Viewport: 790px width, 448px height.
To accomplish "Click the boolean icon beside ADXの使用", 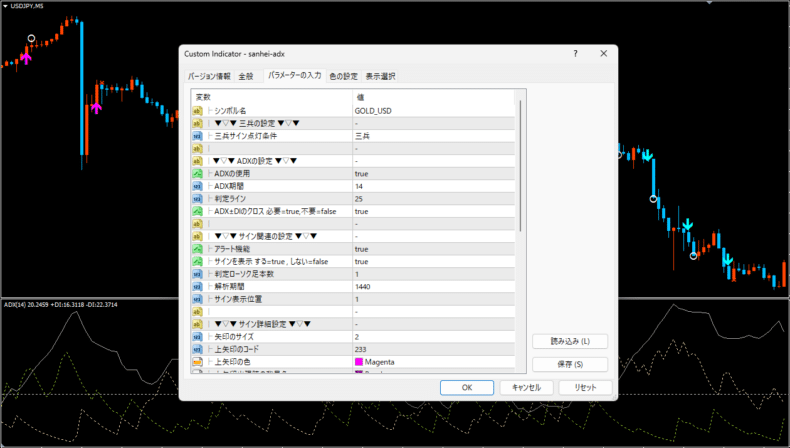I will coord(198,174).
